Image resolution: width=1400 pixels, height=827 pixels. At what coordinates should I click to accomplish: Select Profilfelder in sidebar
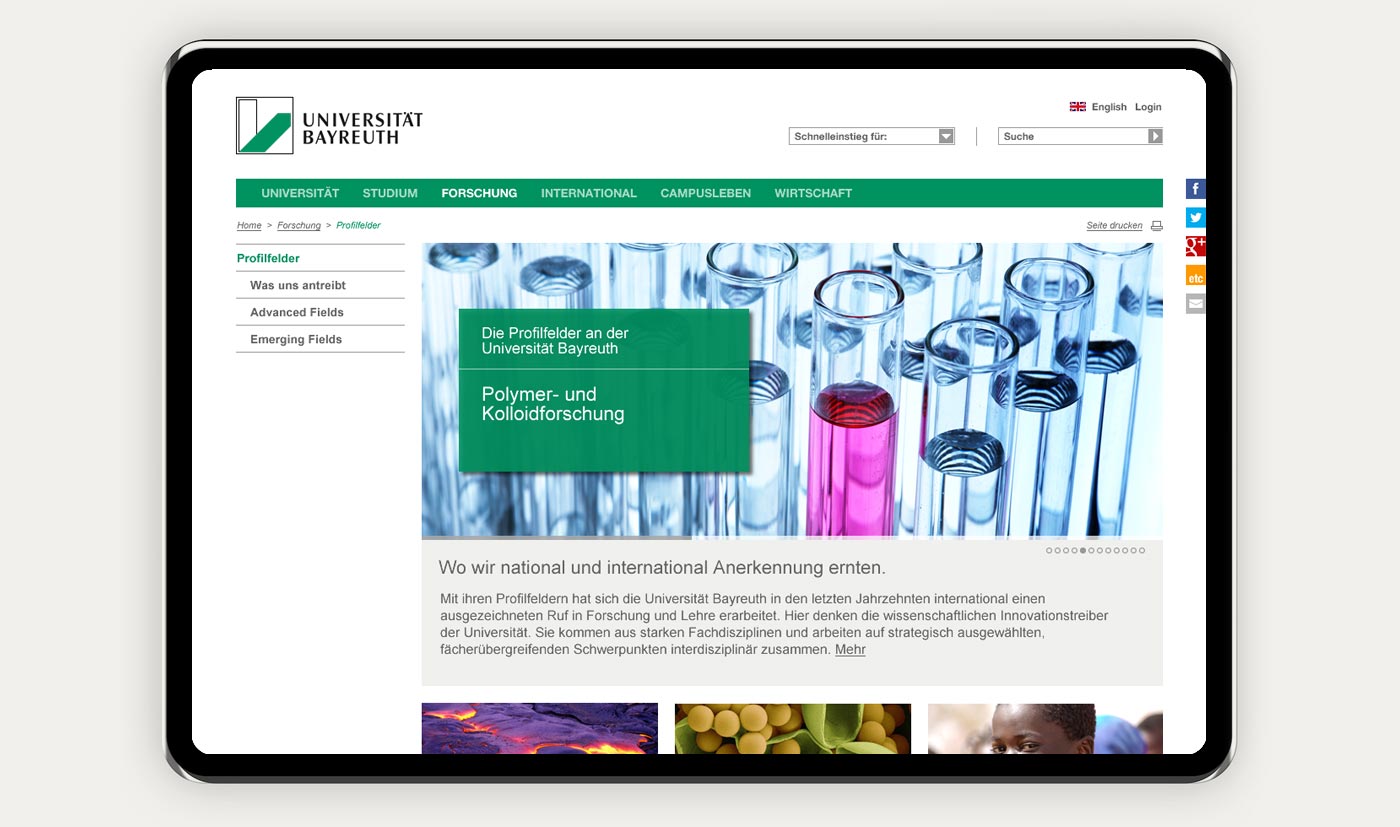click(x=320, y=258)
